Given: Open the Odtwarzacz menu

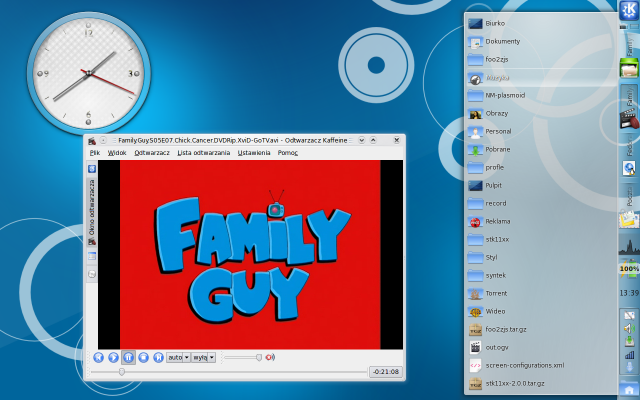Looking at the screenshot, I should [x=152, y=153].
